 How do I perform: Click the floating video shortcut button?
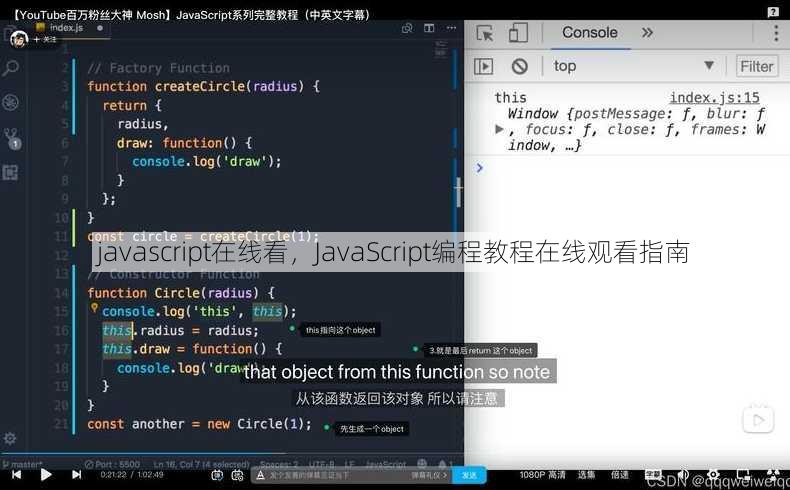pos(758,419)
